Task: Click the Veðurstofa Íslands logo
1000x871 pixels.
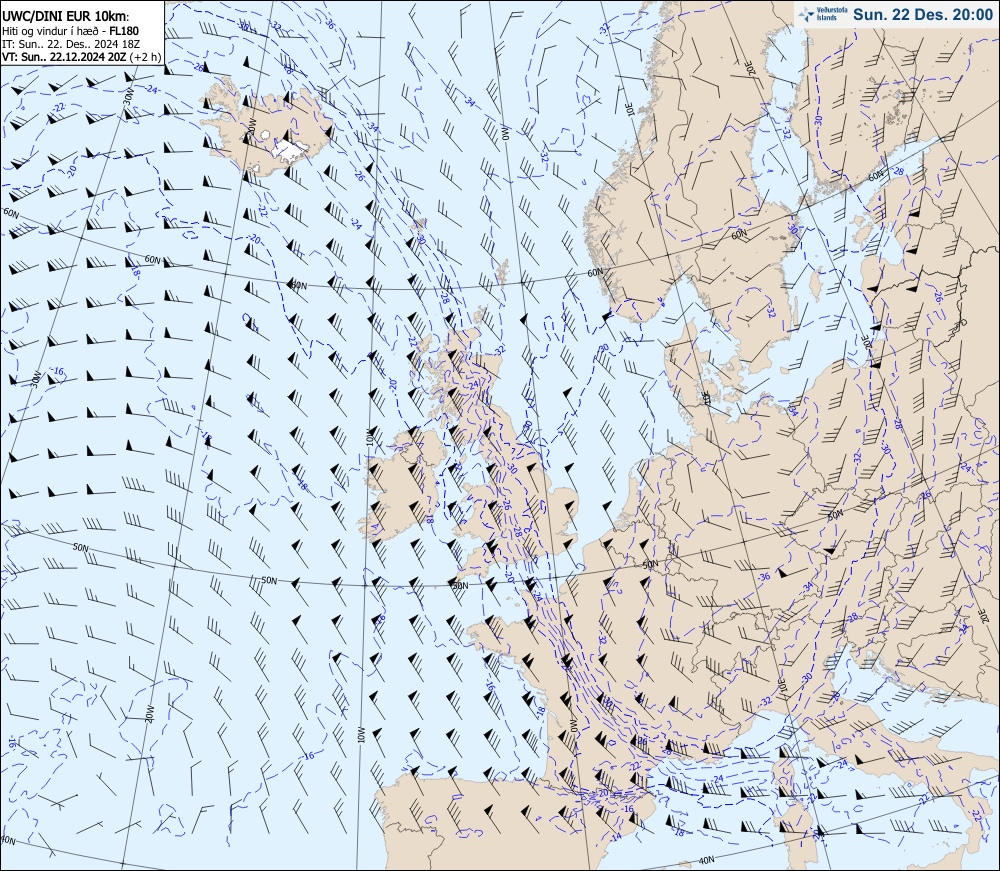Action: pyautogui.click(x=822, y=14)
